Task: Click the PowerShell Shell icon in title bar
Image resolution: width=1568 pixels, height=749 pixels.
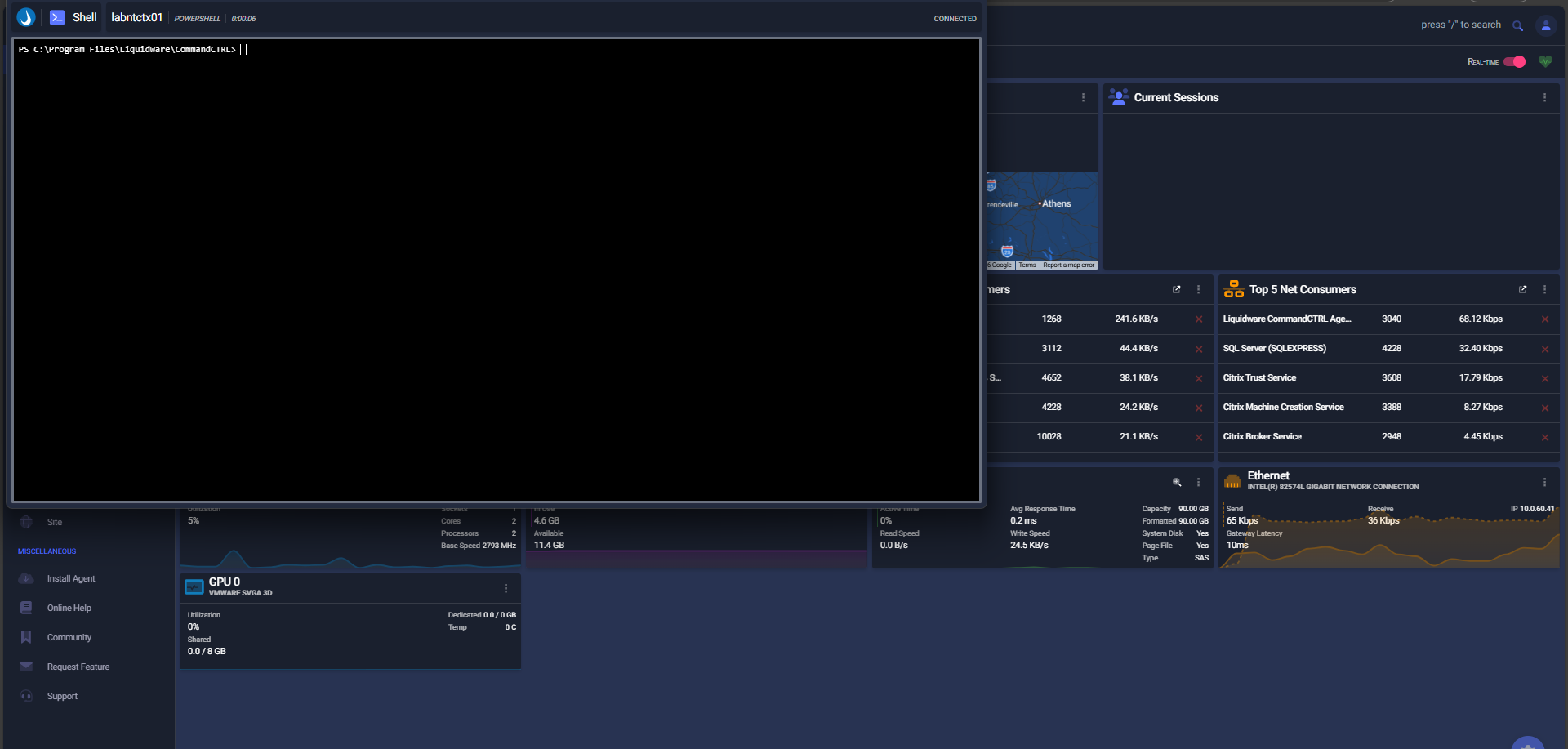Action: (x=57, y=17)
